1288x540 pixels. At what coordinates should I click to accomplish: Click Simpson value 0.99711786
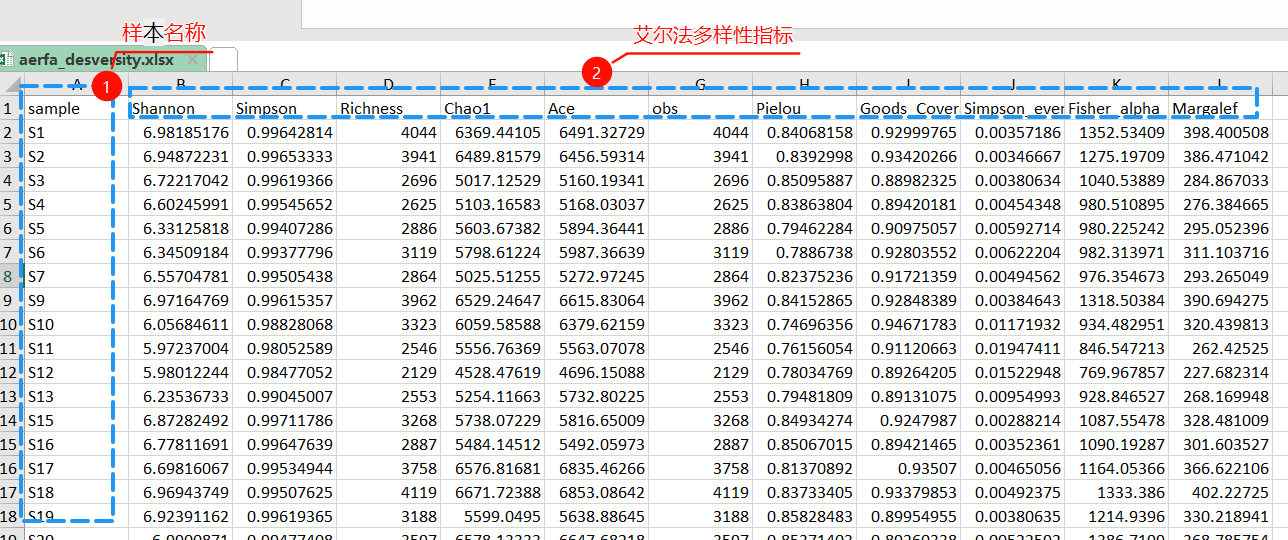(x=285, y=420)
